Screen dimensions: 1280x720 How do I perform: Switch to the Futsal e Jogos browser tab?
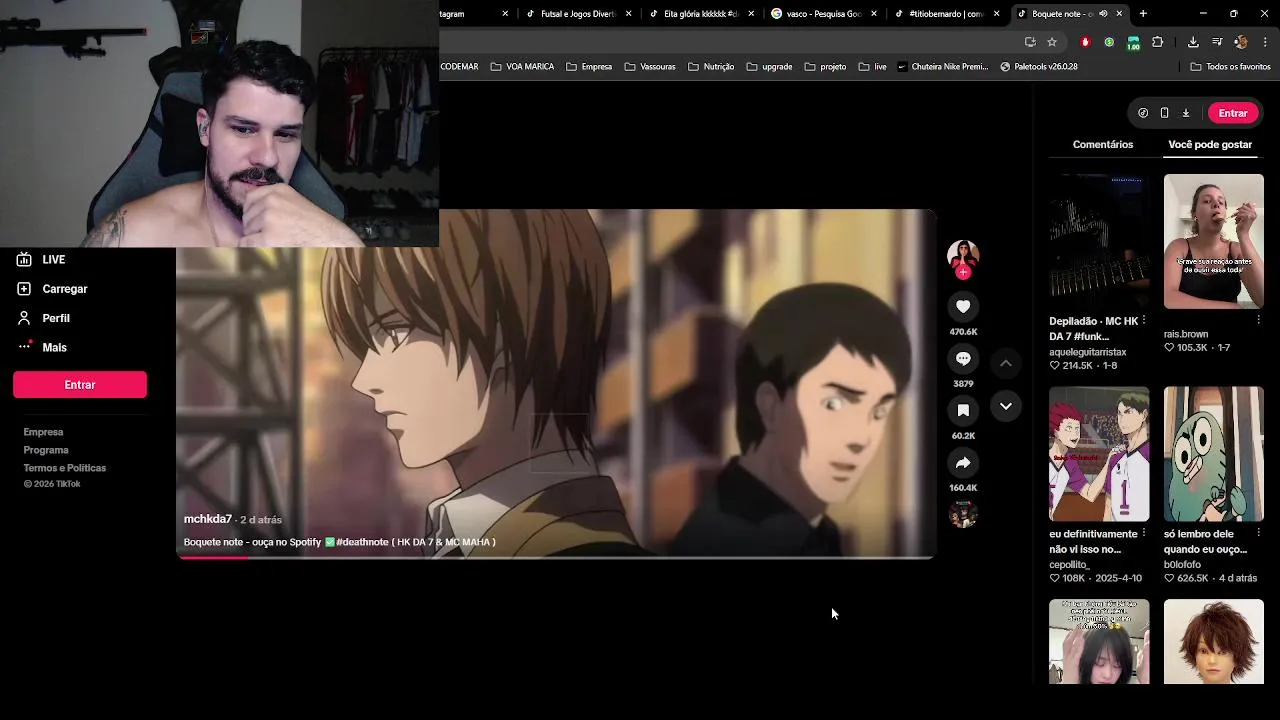click(x=580, y=14)
